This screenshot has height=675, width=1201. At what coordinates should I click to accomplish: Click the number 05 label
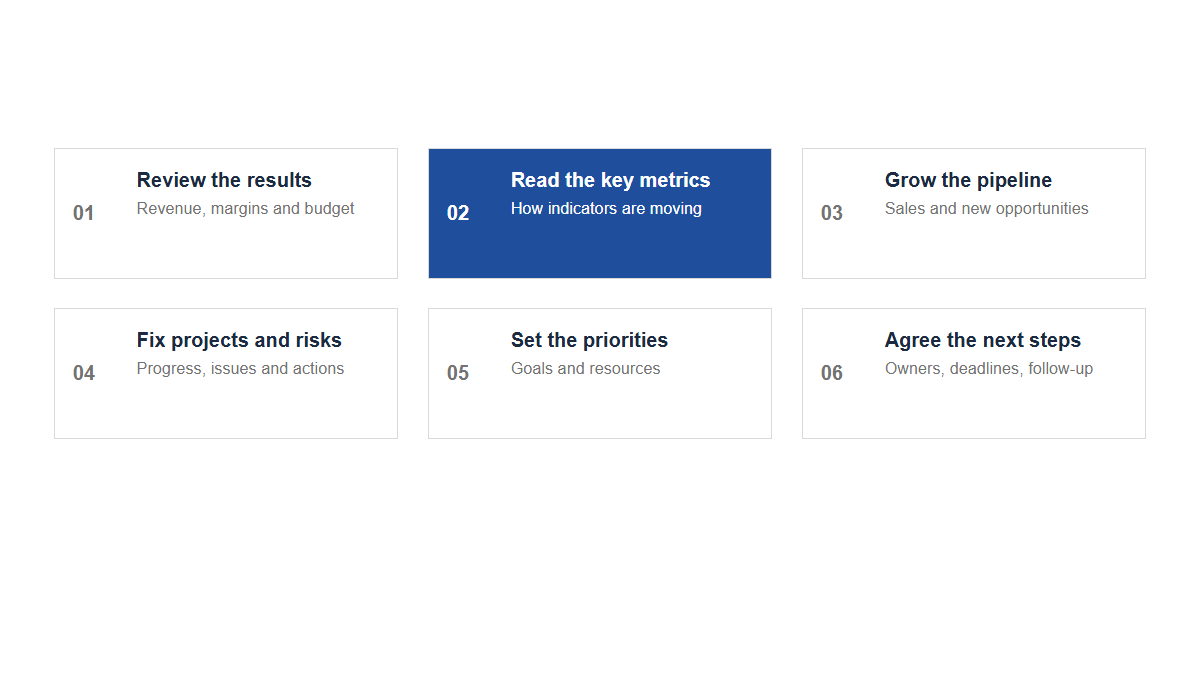[458, 373]
